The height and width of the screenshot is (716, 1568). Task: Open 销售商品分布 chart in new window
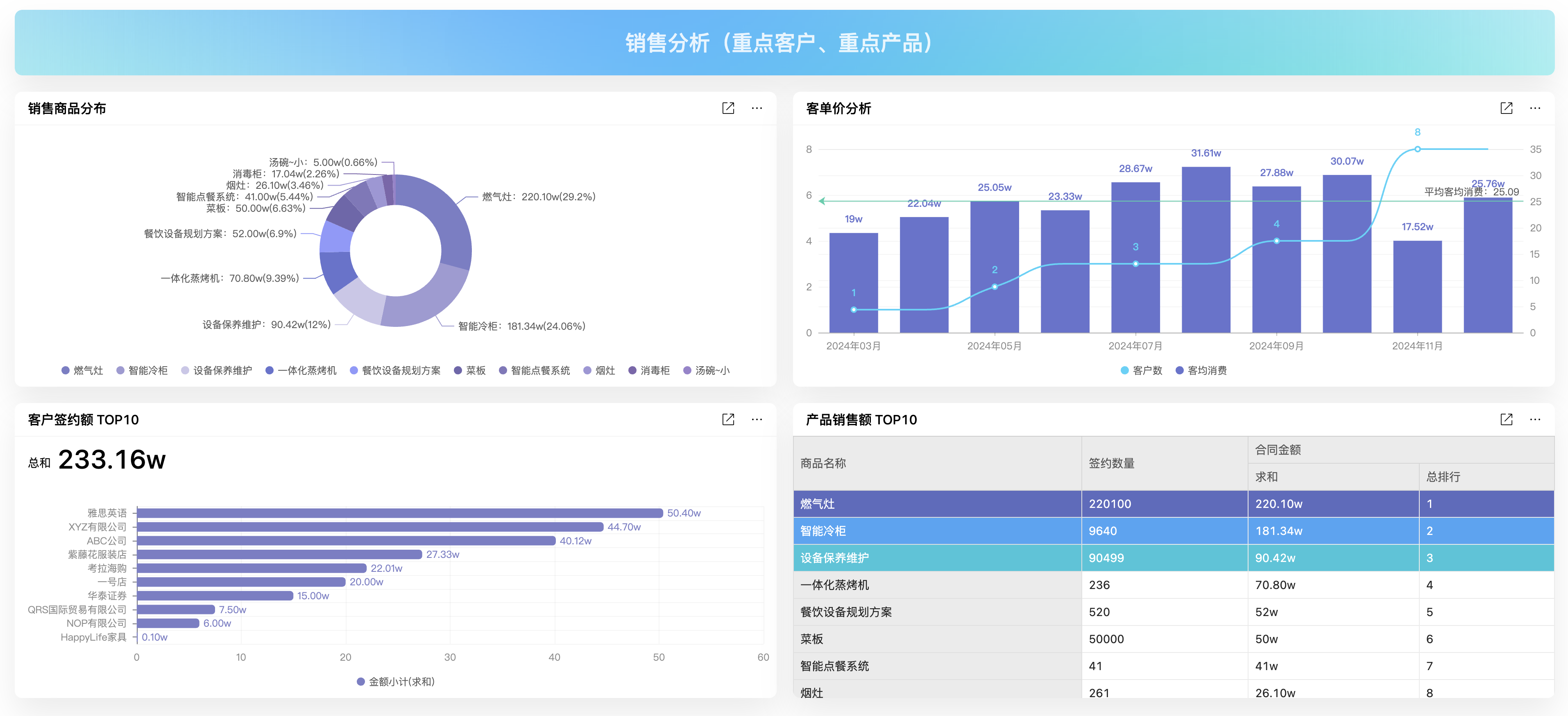pyautogui.click(x=728, y=109)
